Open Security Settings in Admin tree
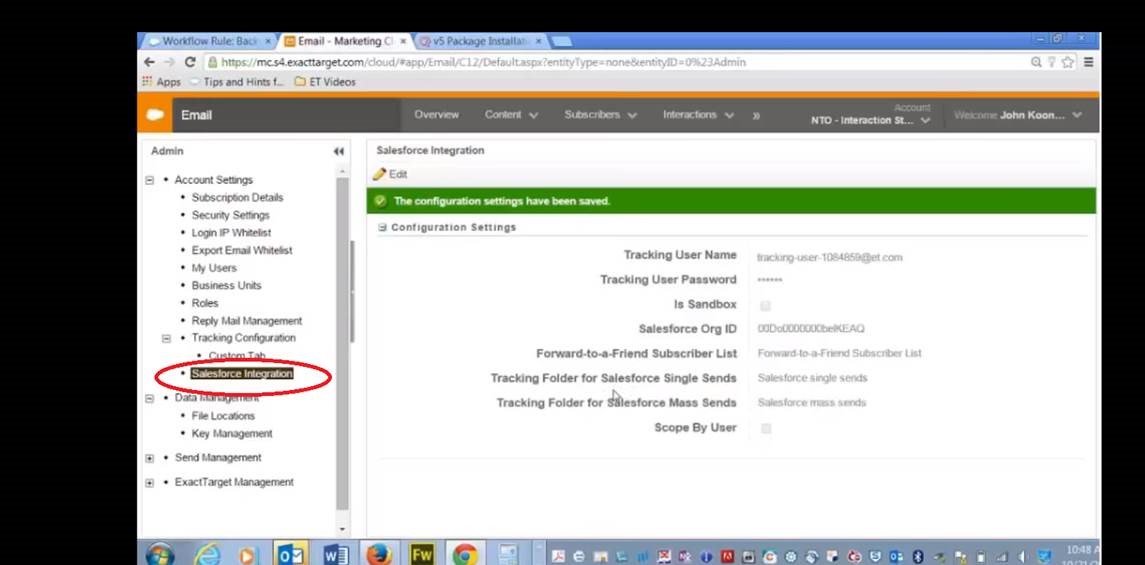This screenshot has width=1145, height=565. tap(230, 215)
